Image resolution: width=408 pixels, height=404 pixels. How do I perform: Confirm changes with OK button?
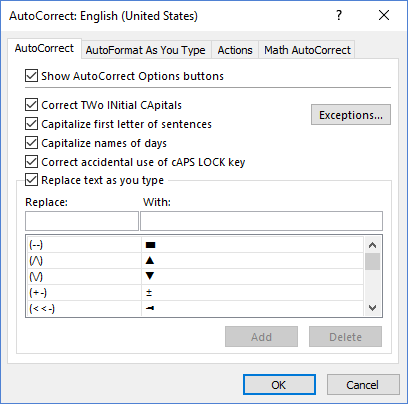(x=279, y=385)
